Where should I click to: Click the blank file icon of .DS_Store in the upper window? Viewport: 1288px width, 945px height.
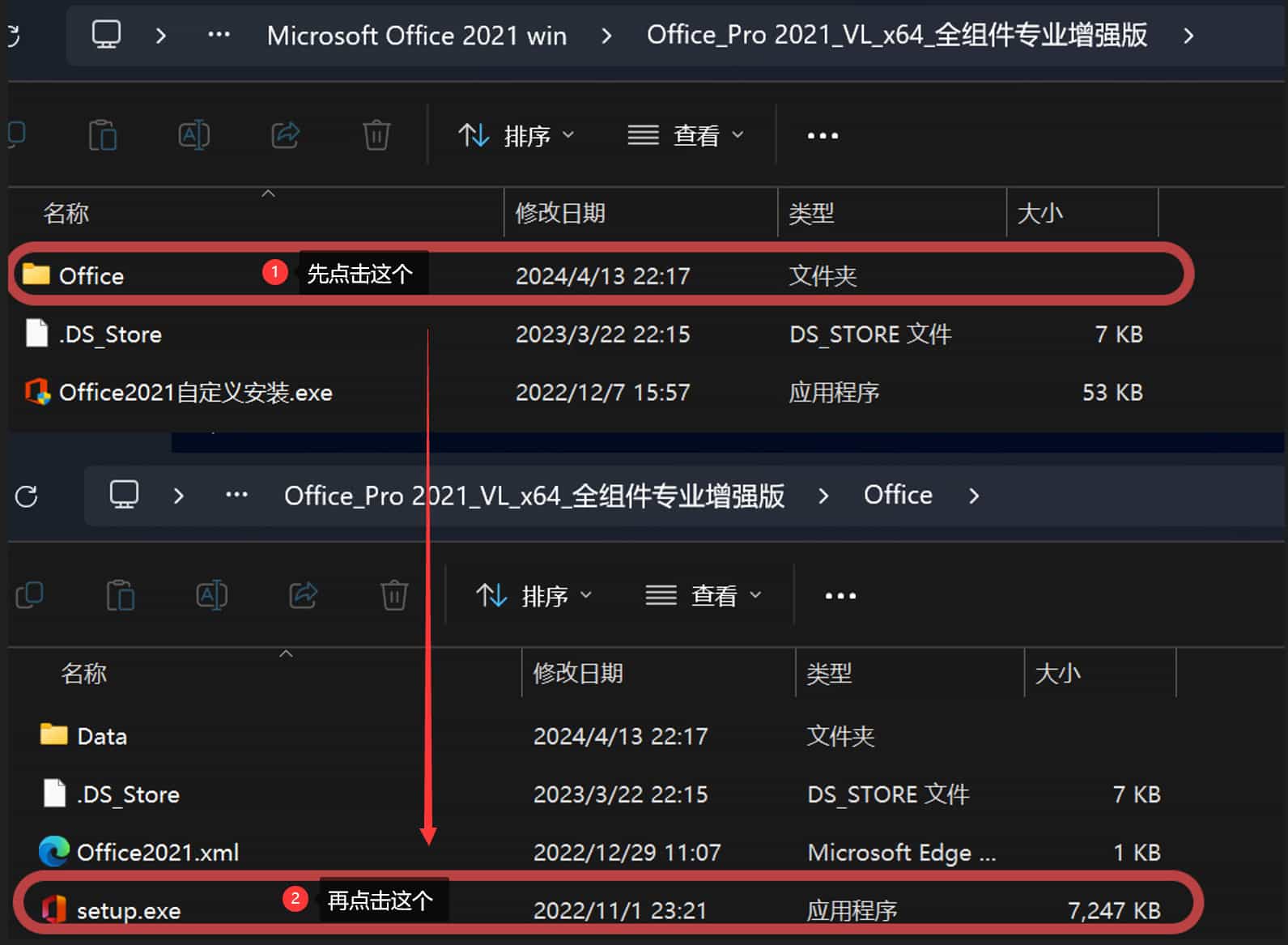click(x=36, y=333)
